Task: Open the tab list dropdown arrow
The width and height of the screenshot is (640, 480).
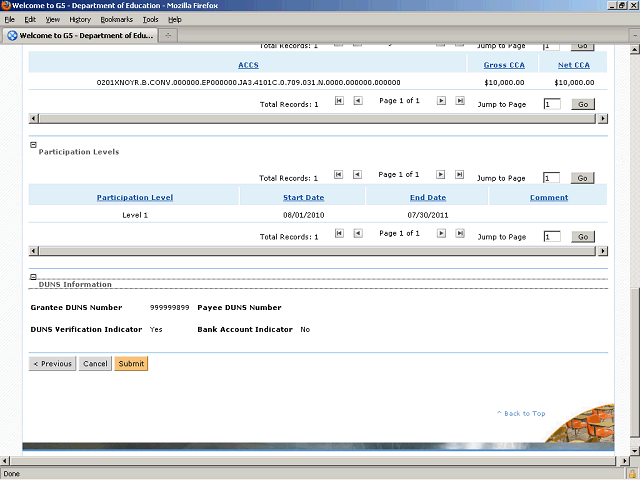Action: (635, 36)
